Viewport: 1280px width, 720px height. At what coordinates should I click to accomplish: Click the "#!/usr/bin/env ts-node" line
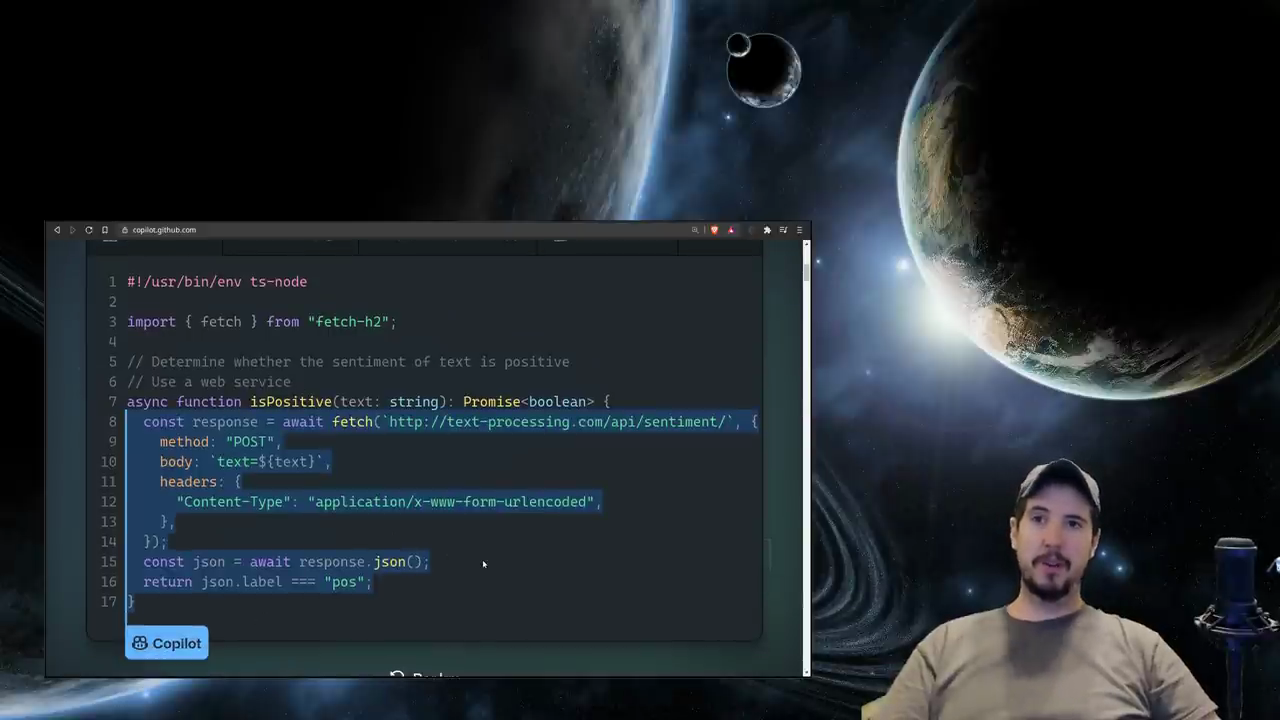point(217,282)
